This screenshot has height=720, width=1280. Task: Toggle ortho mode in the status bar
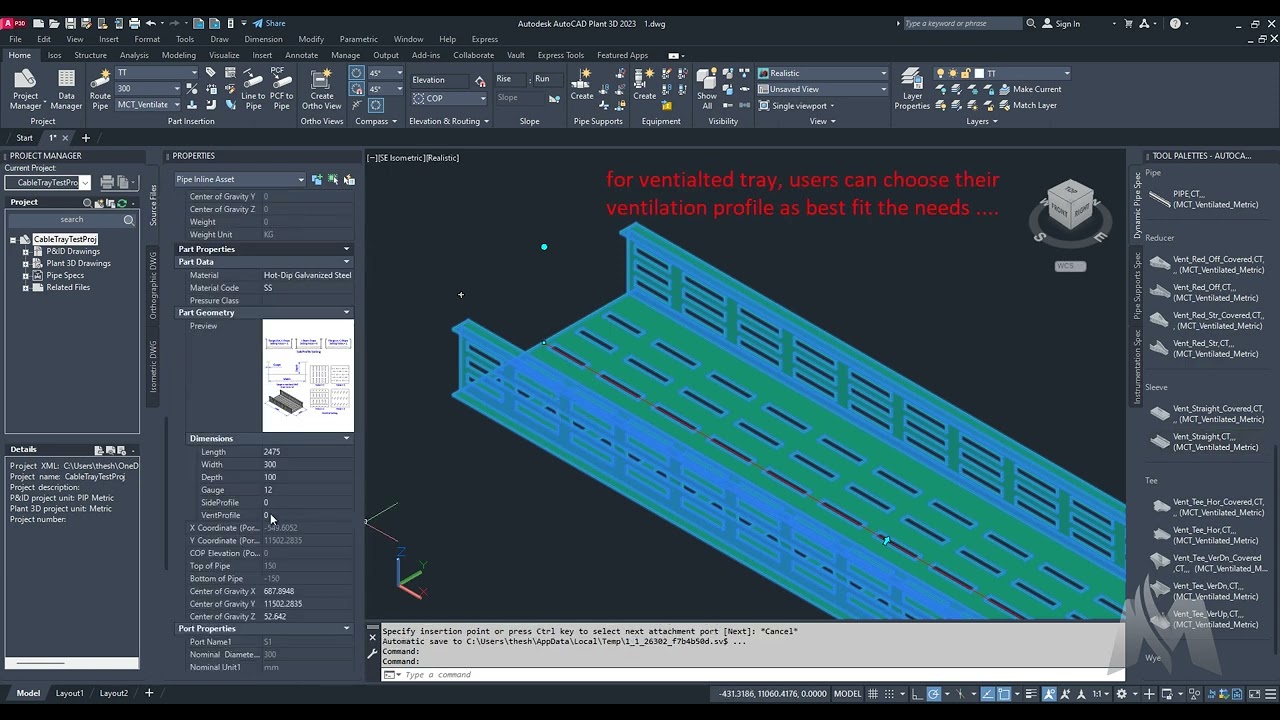(915, 693)
